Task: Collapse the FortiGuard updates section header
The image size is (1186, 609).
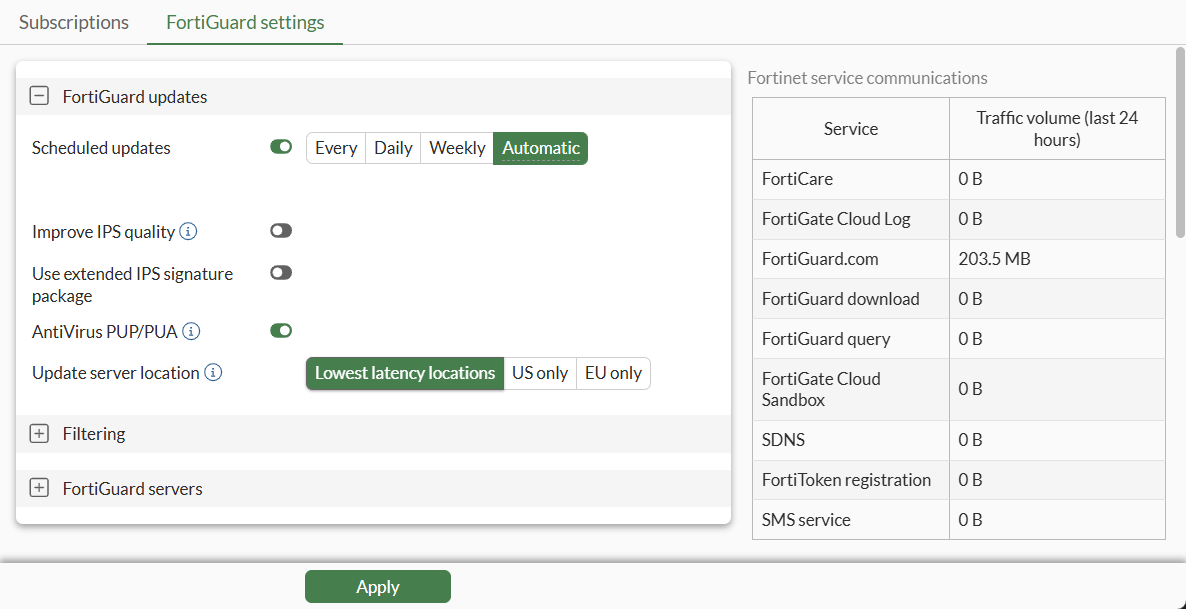Action: tap(135, 97)
